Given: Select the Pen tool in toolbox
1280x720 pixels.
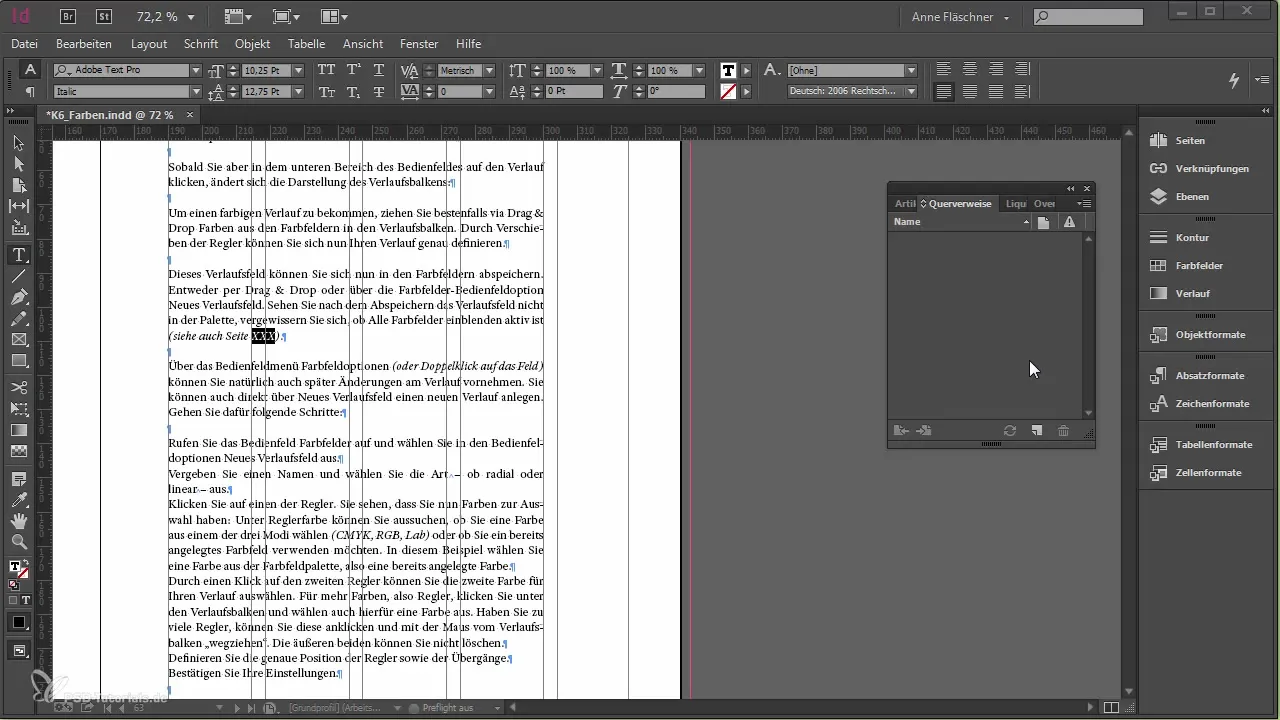Looking at the screenshot, I should pos(19,298).
